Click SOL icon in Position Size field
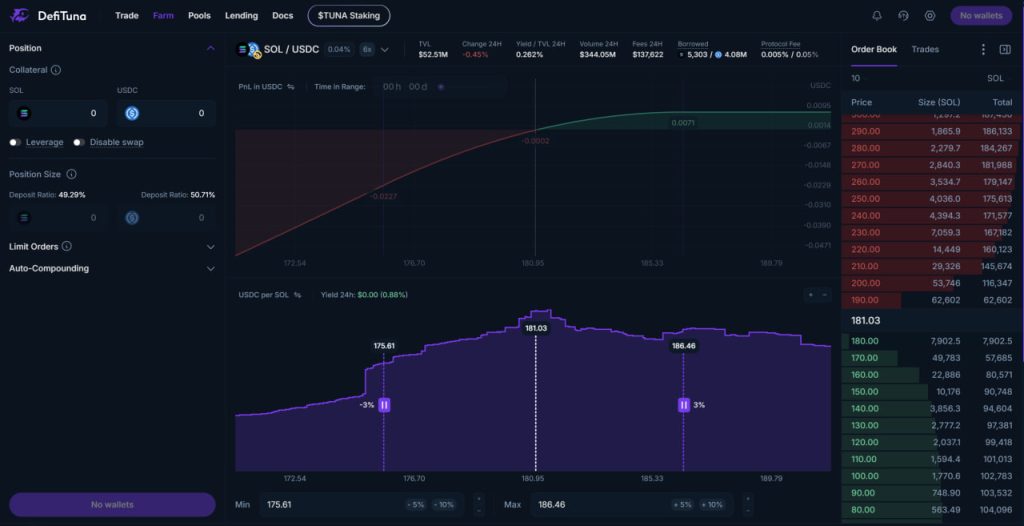The image size is (1024, 526). (25, 218)
